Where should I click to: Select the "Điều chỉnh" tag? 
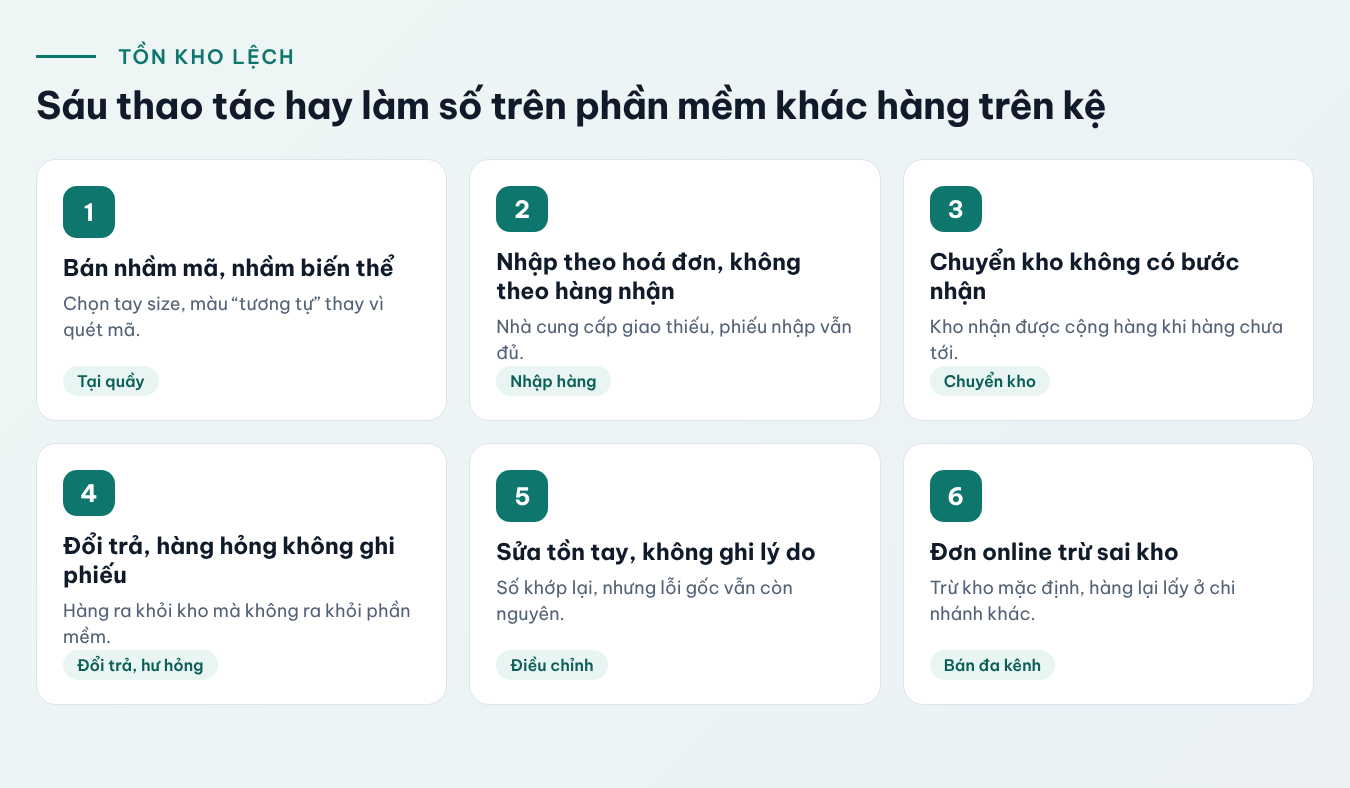tap(552, 665)
